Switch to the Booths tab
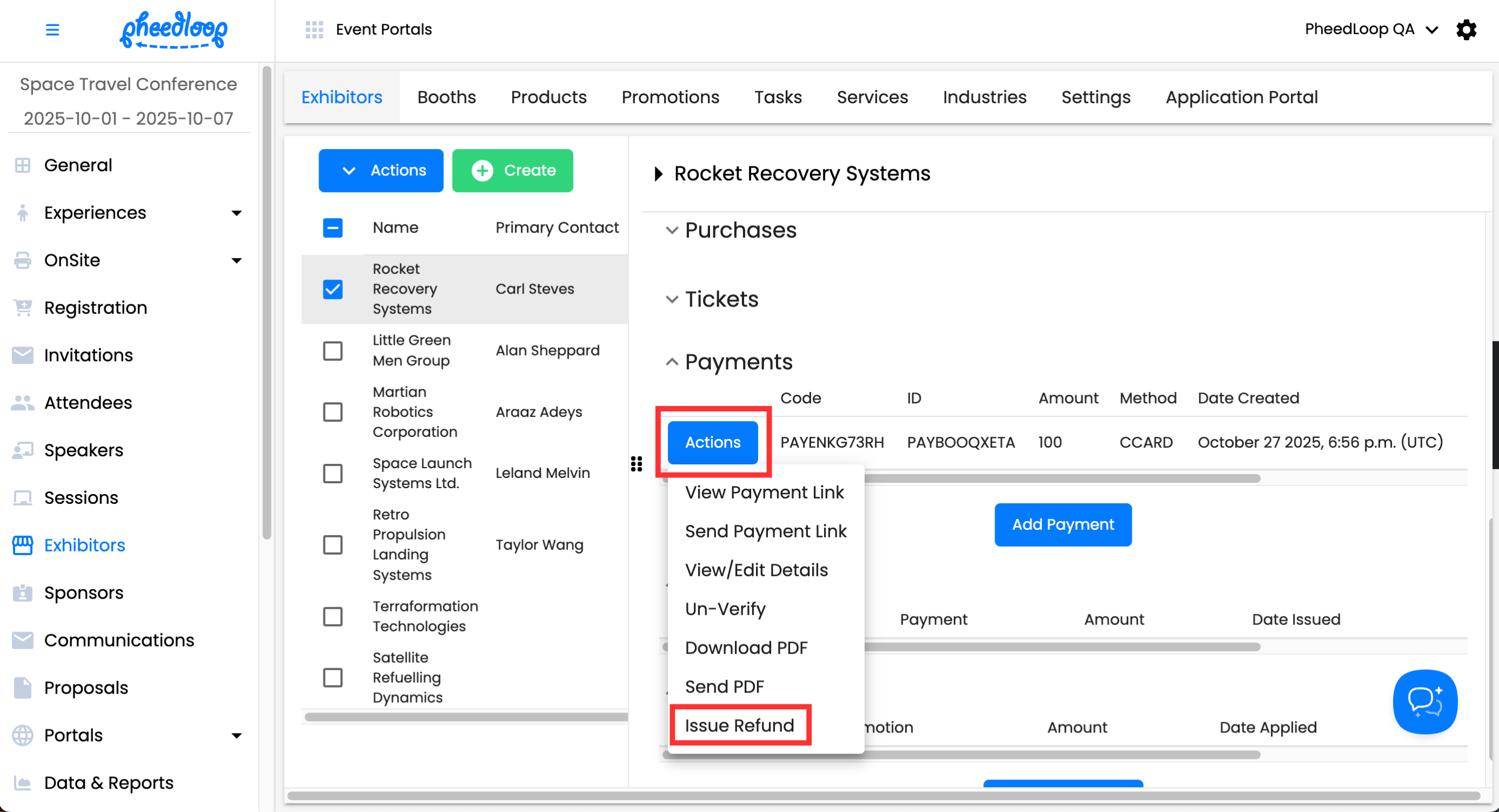Image resolution: width=1499 pixels, height=812 pixels. tap(446, 97)
